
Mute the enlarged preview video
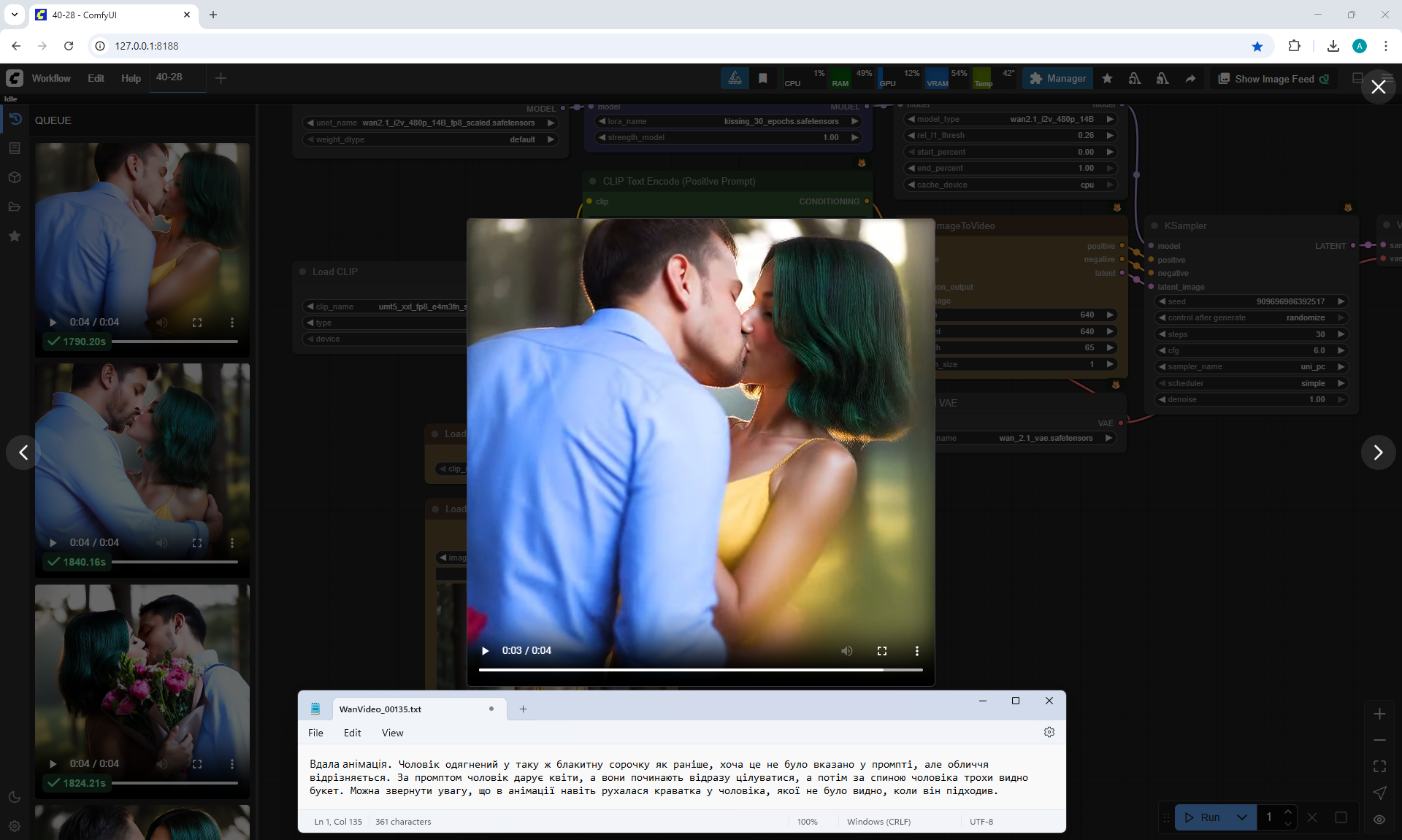point(846,650)
